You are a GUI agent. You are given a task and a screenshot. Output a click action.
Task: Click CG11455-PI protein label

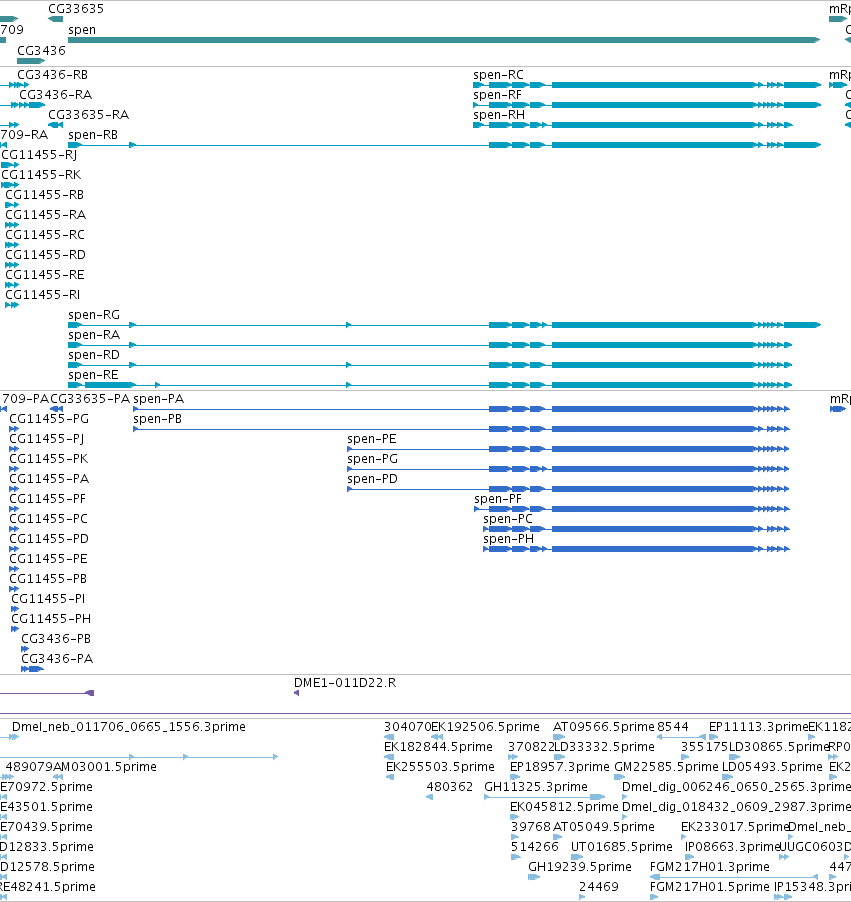48,599
